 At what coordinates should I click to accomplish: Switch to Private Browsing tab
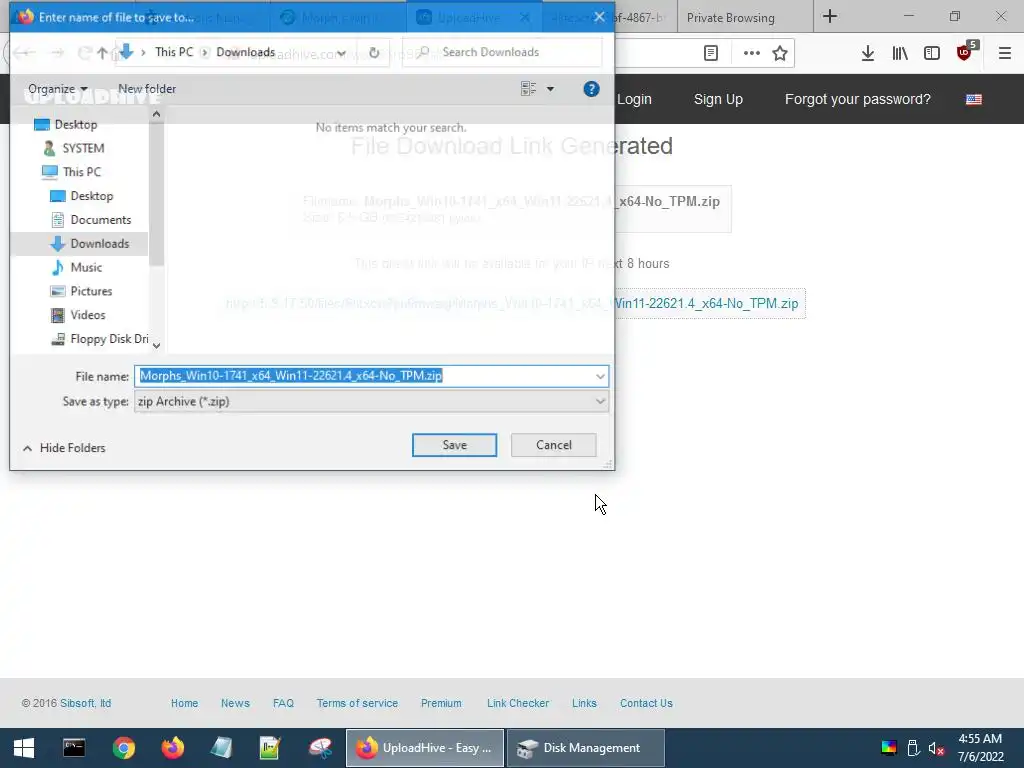click(730, 18)
